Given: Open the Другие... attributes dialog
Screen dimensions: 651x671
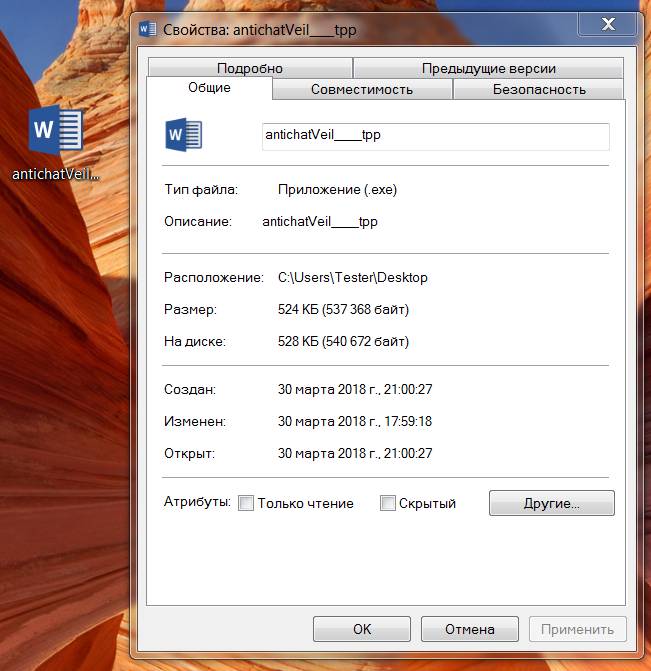Looking at the screenshot, I should click(x=551, y=503).
